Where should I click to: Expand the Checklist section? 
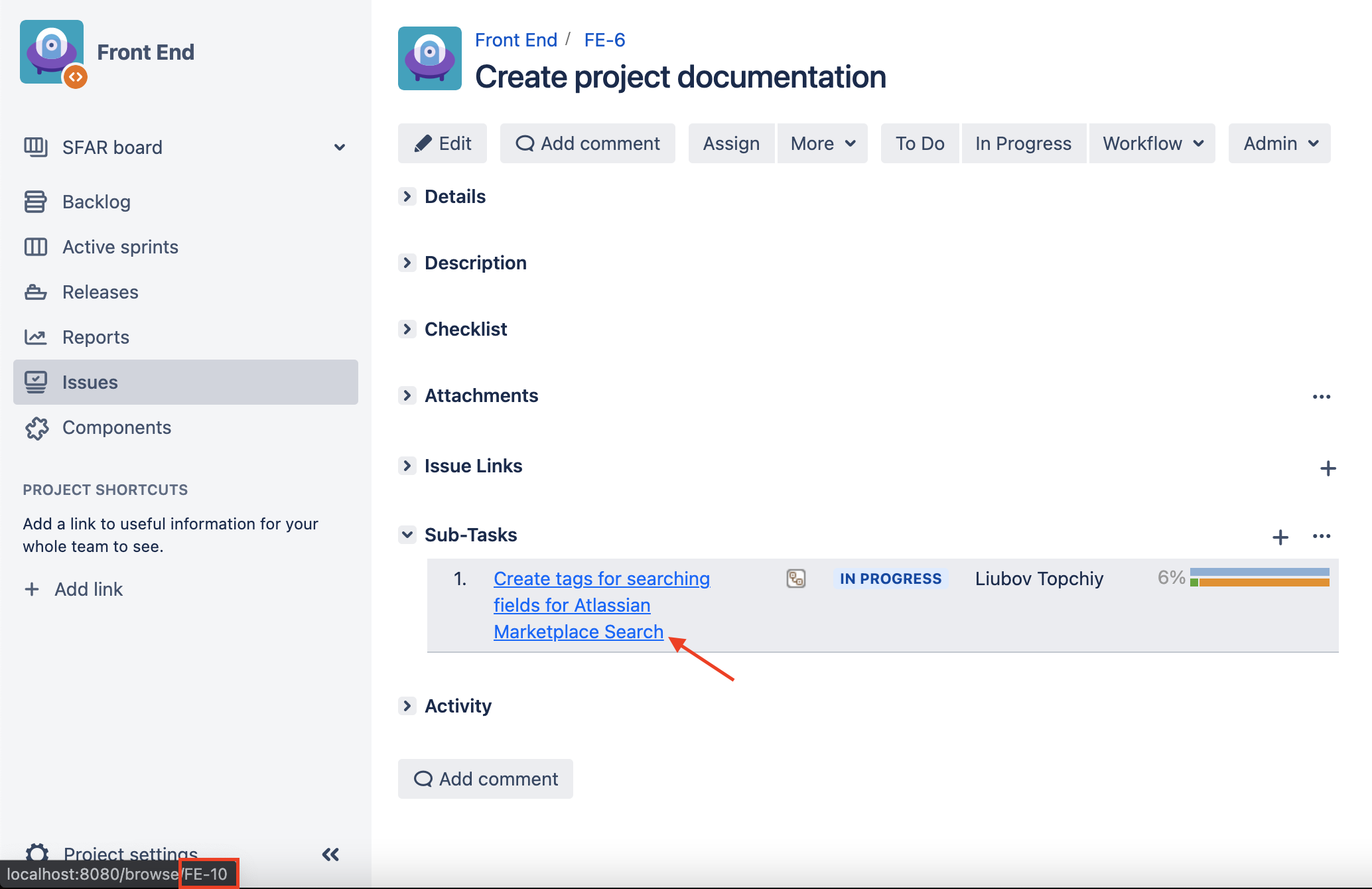click(x=407, y=329)
